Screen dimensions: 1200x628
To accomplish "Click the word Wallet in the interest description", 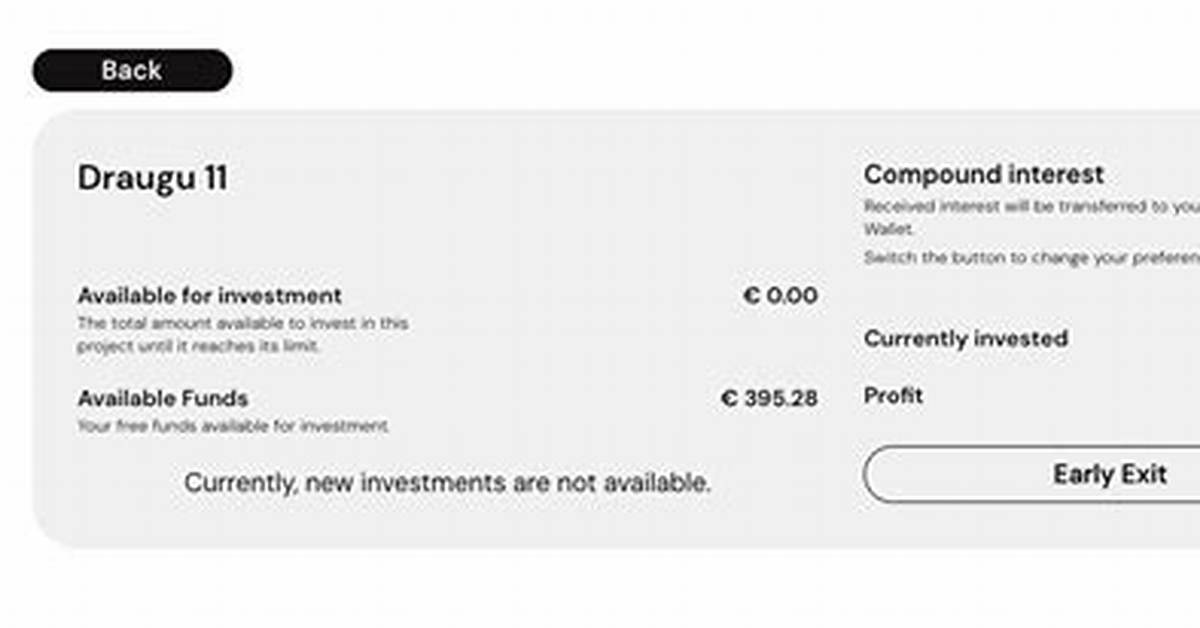I will (888, 230).
